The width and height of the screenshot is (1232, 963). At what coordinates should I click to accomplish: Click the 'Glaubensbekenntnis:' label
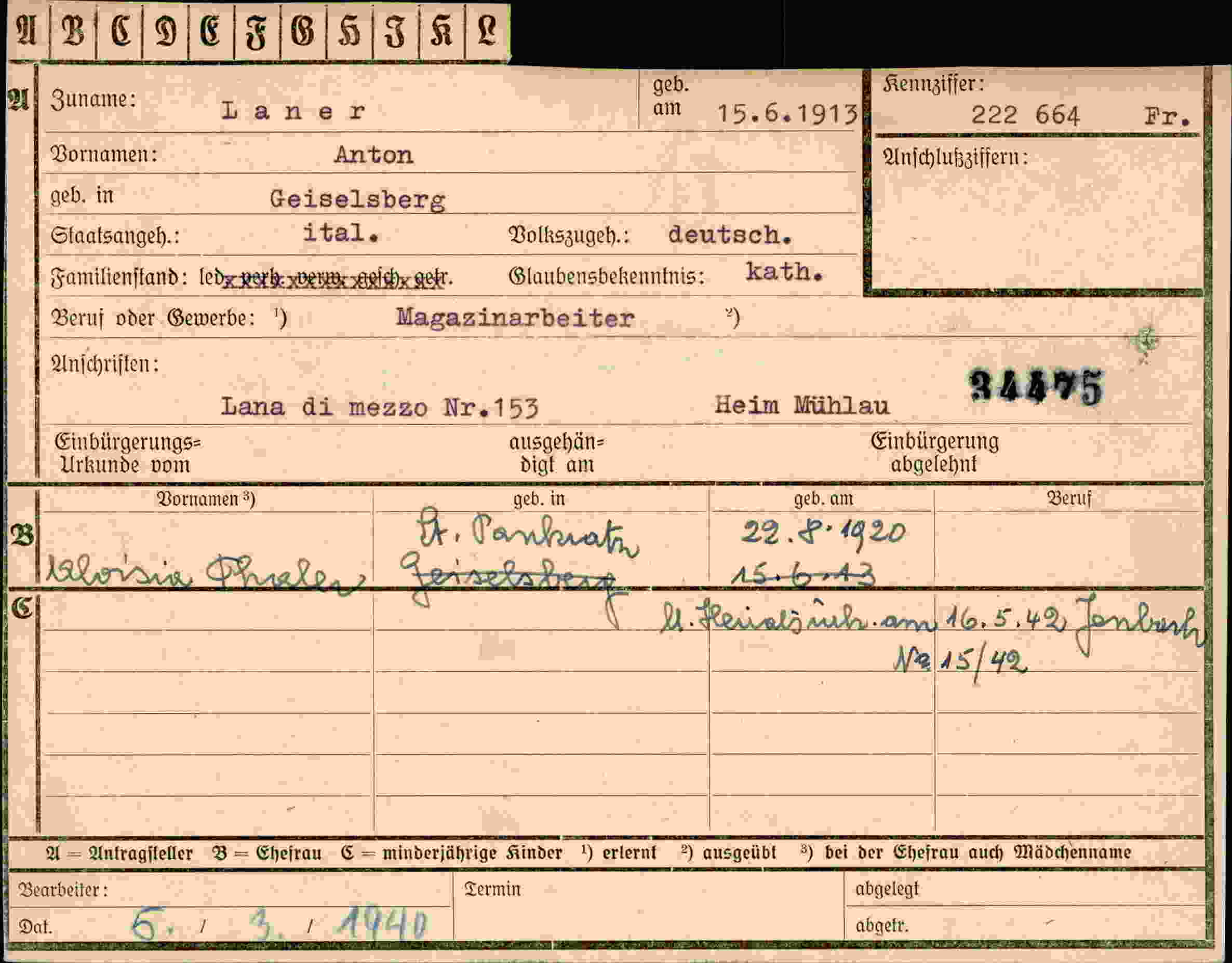pos(607,276)
